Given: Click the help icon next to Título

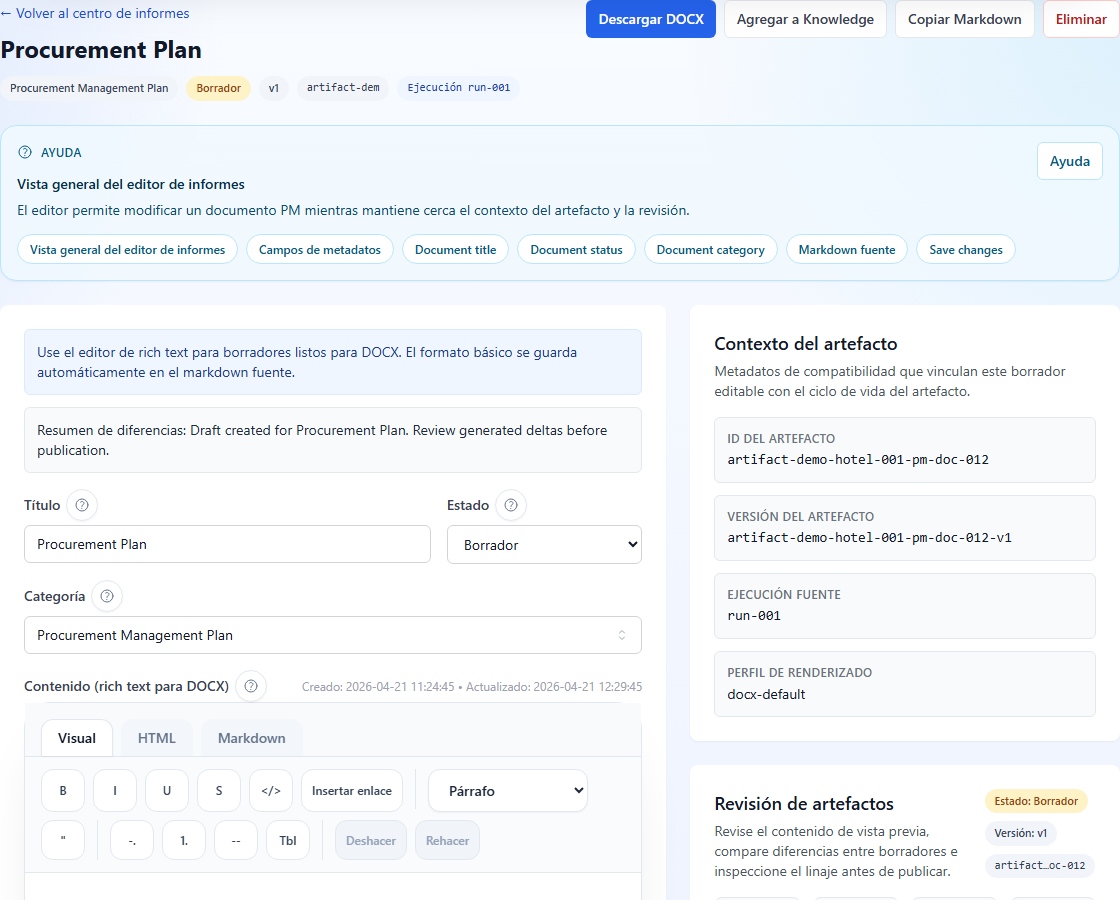Looking at the screenshot, I should tap(82, 505).
